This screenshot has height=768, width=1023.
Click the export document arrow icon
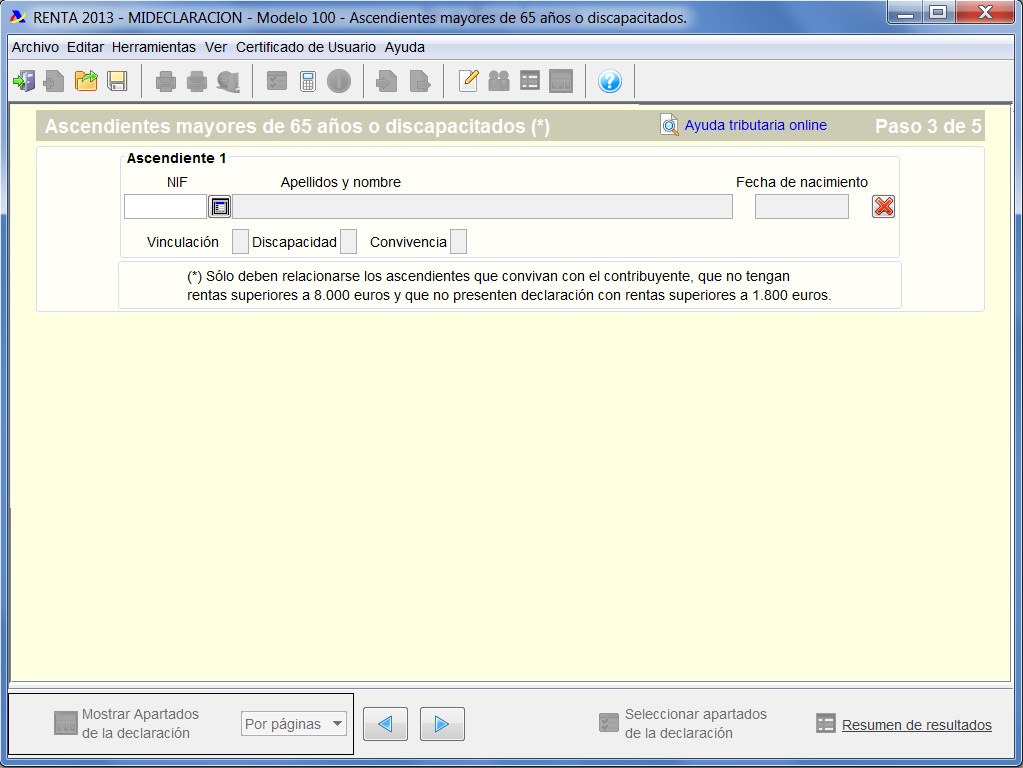click(420, 82)
